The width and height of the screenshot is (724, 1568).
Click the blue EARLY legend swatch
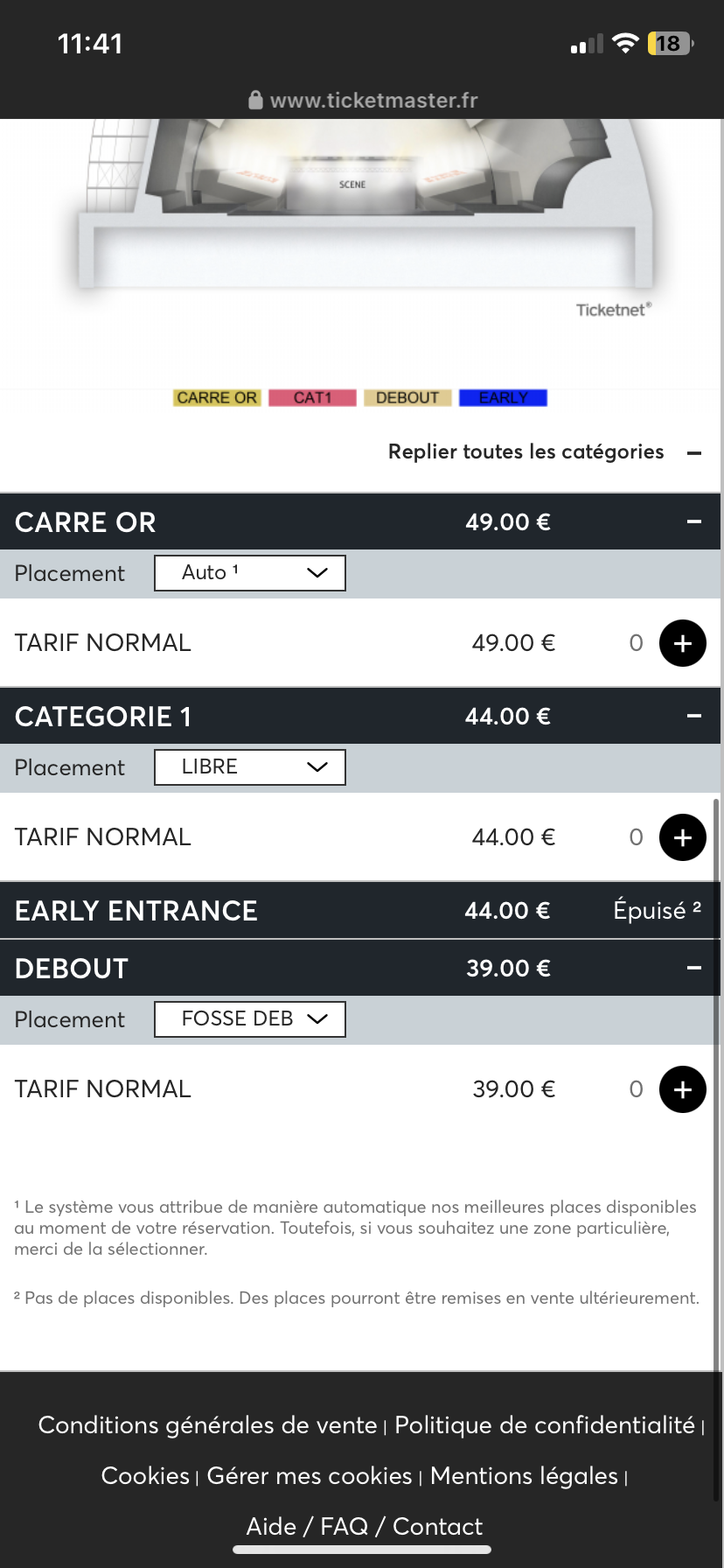click(x=503, y=398)
